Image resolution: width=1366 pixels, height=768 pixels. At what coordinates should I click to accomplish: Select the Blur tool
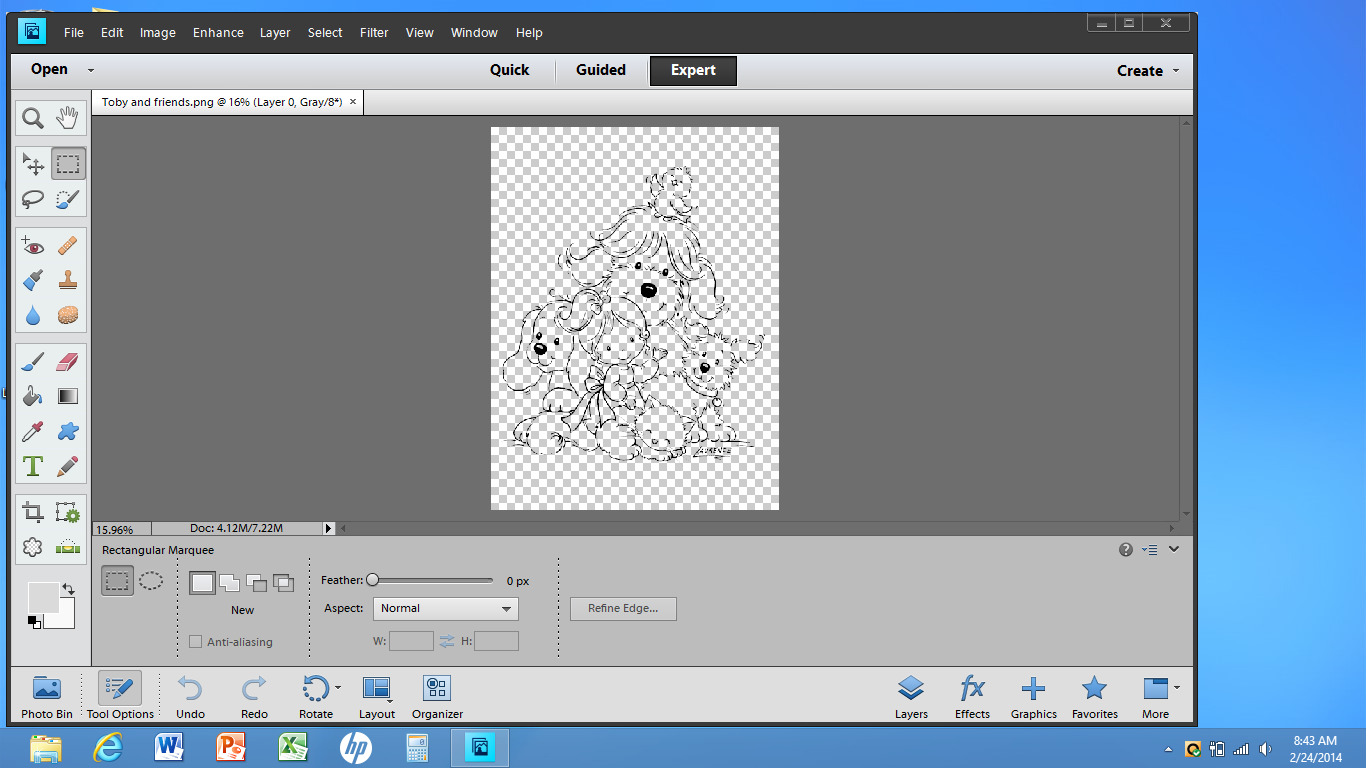point(33,315)
